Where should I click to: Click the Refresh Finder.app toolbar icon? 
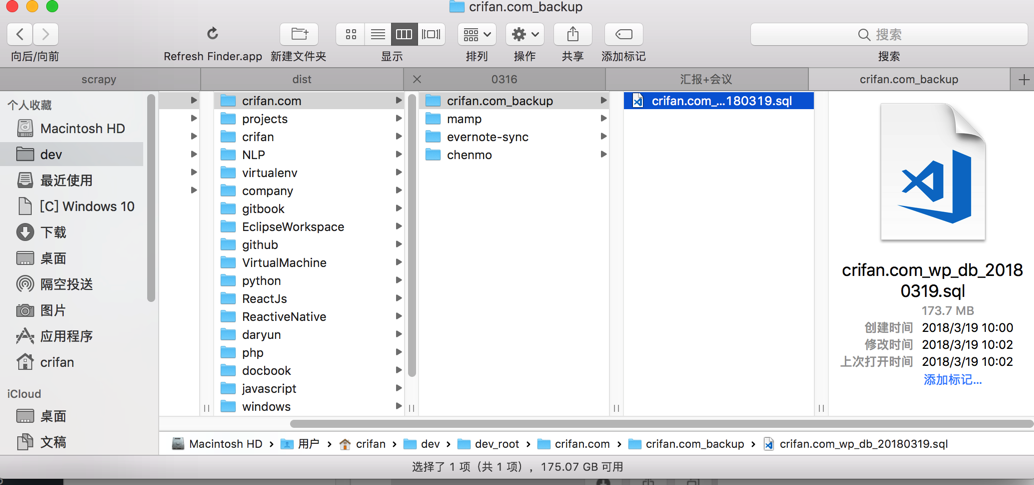click(x=212, y=34)
